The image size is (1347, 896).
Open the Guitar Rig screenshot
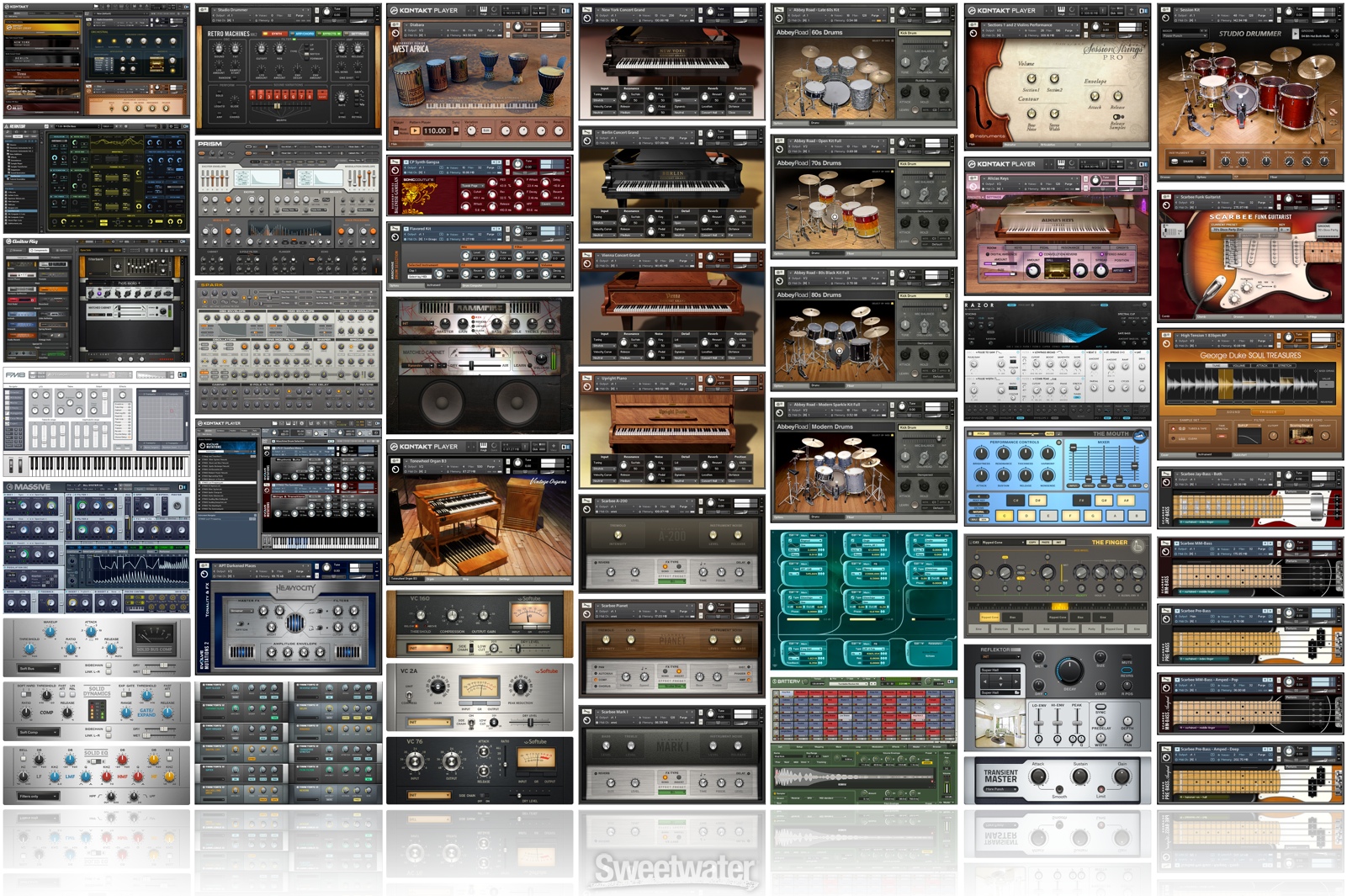(97, 300)
